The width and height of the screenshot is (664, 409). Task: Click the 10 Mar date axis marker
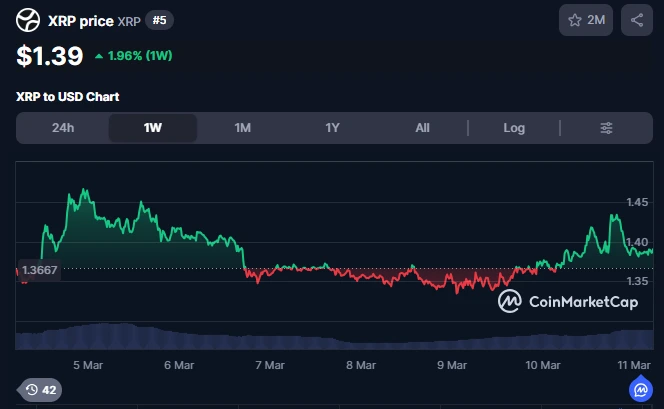[543, 365]
